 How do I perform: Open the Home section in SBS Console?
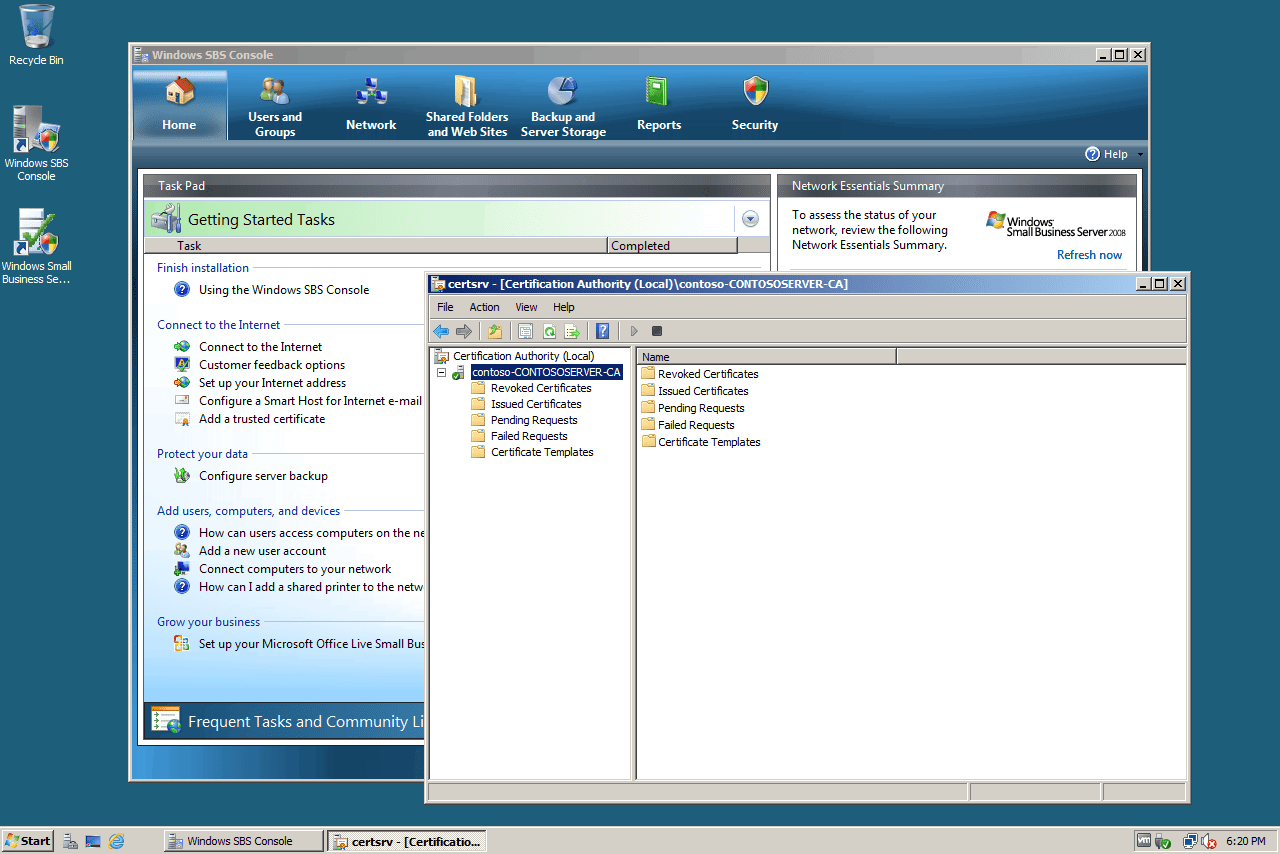[180, 105]
